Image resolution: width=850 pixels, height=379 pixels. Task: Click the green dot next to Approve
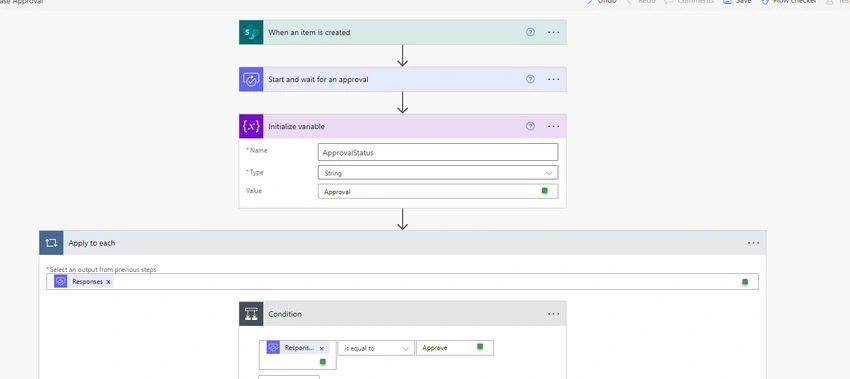click(480, 346)
